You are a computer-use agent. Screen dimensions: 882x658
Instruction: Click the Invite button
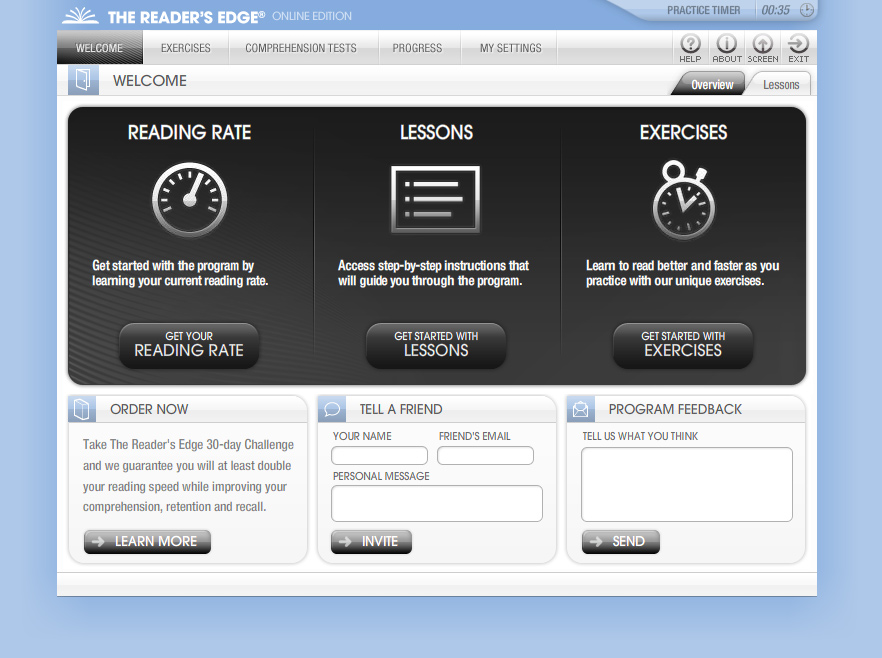(371, 542)
